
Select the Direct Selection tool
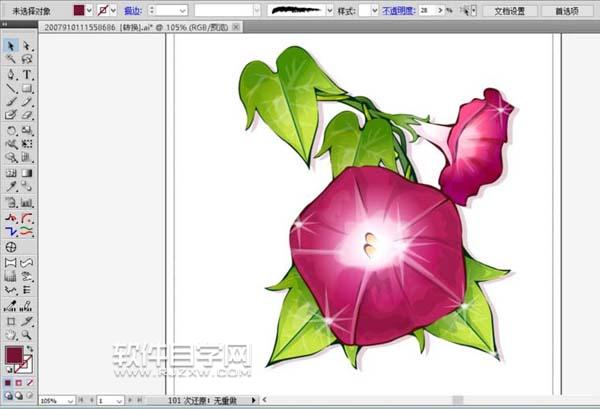click(27, 46)
